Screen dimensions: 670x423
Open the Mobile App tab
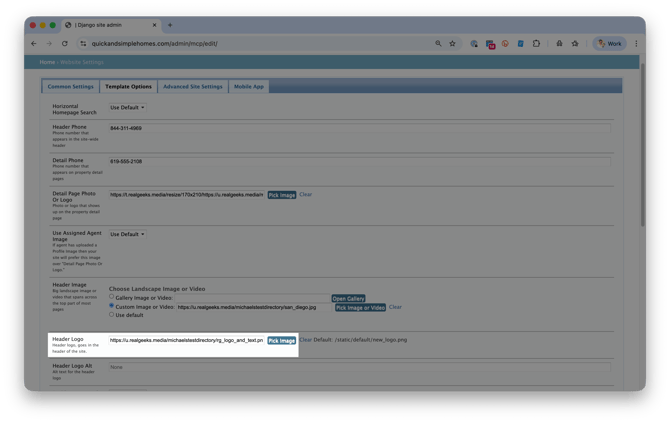[249, 86]
